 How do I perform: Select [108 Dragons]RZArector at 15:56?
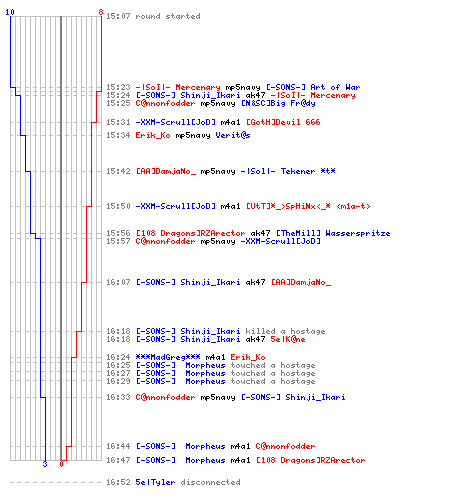coord(190,233)
